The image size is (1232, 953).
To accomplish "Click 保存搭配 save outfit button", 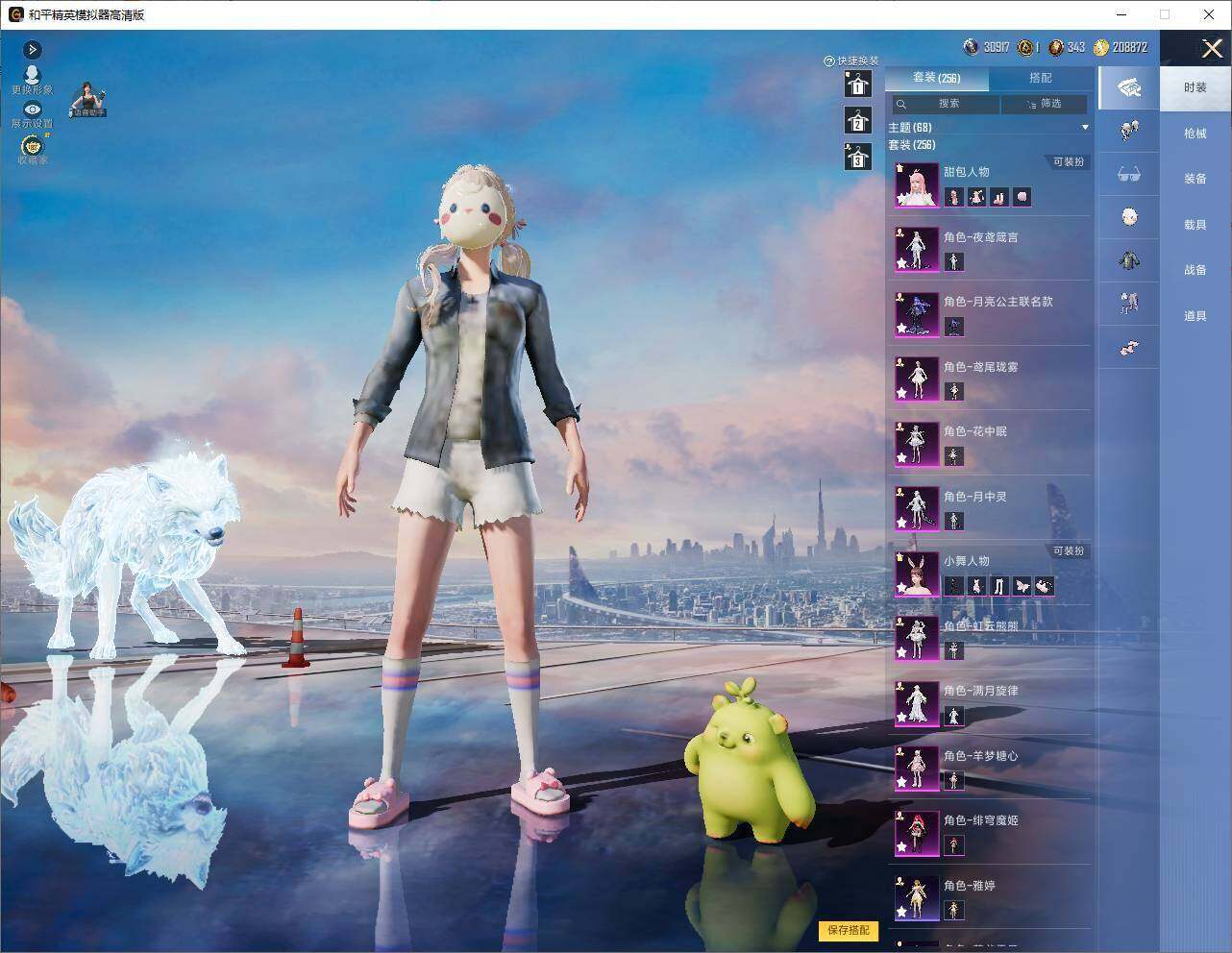I will [849, 930].
